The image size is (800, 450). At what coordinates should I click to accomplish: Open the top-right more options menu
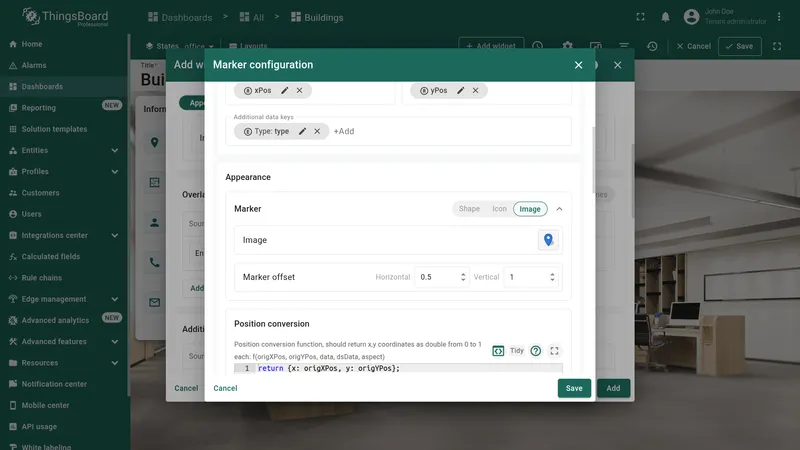pos(779,17)
